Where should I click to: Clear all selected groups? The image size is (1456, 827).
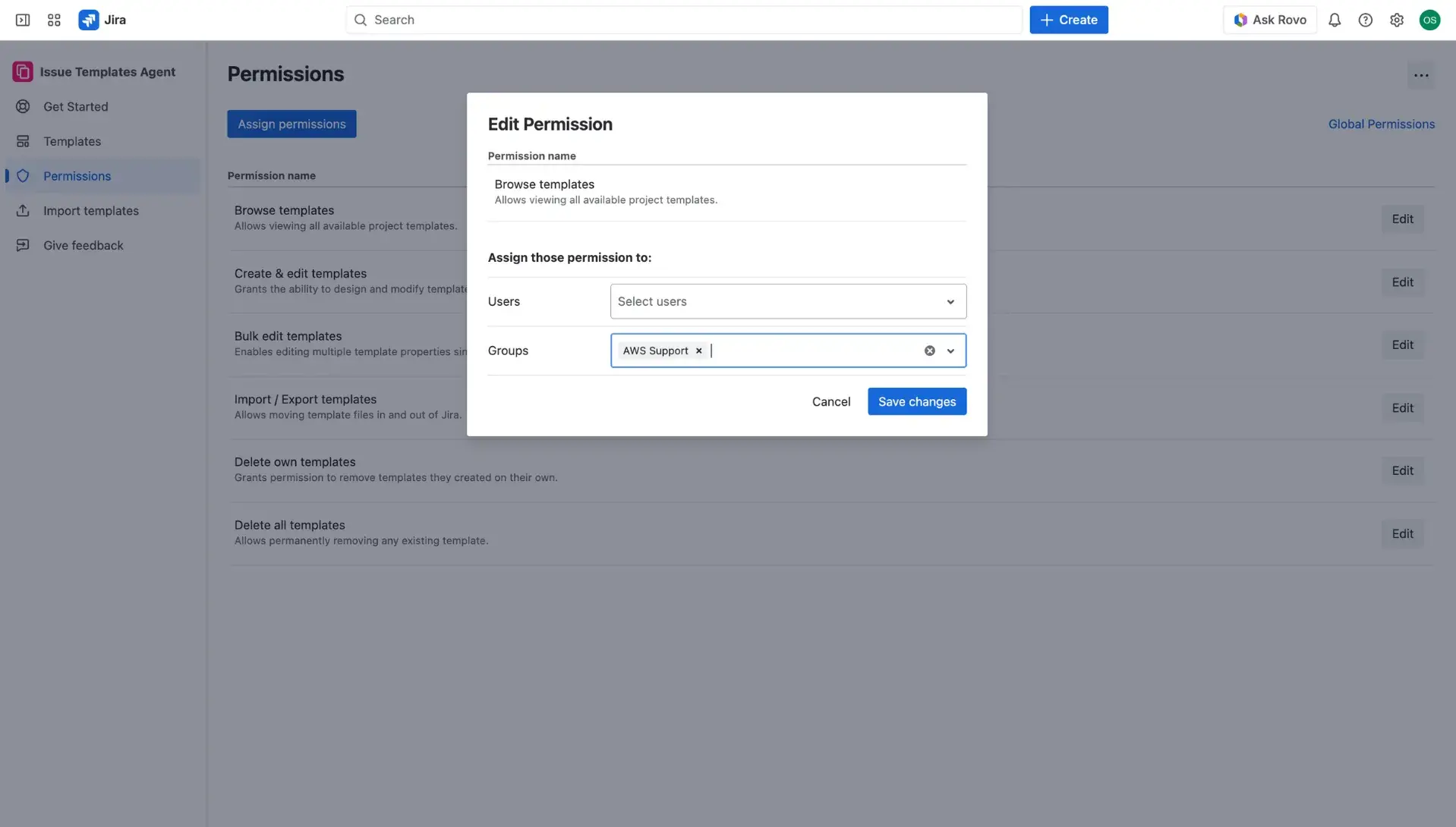929,350
